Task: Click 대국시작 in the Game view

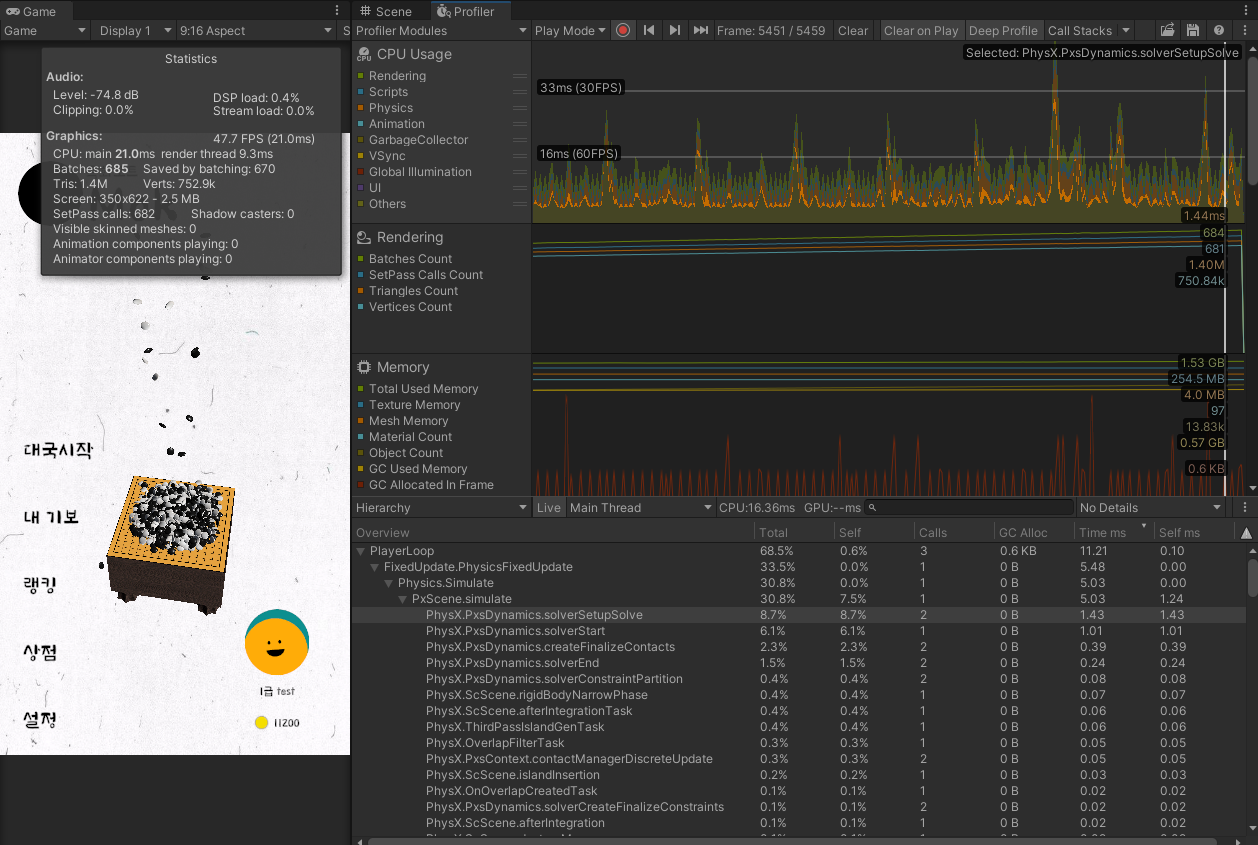Action: [x=58, y=451]
